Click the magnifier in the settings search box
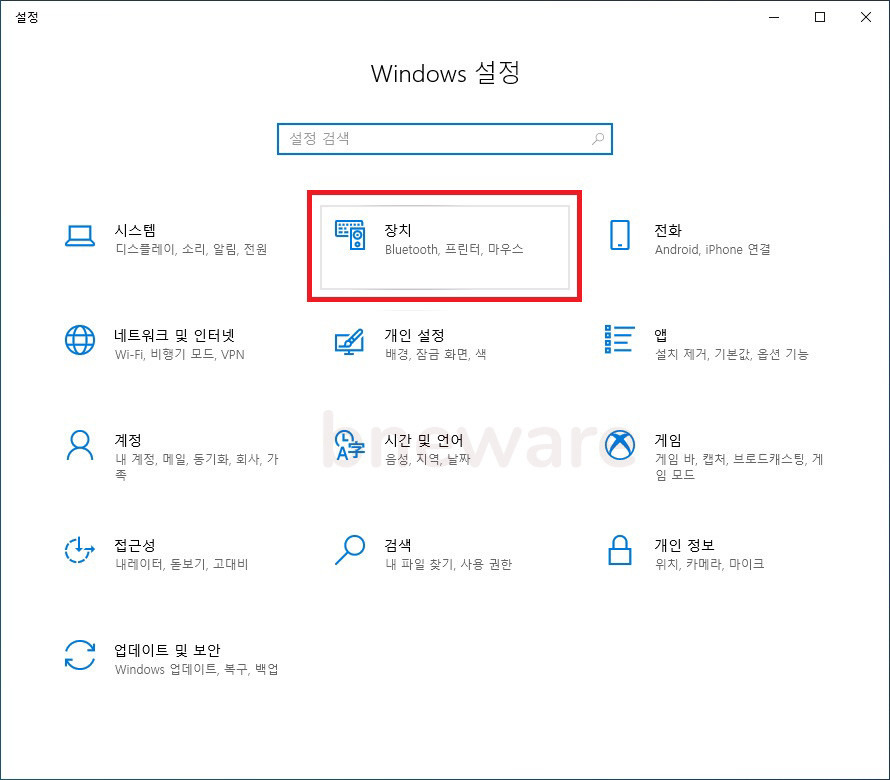 tap(598, 139)
